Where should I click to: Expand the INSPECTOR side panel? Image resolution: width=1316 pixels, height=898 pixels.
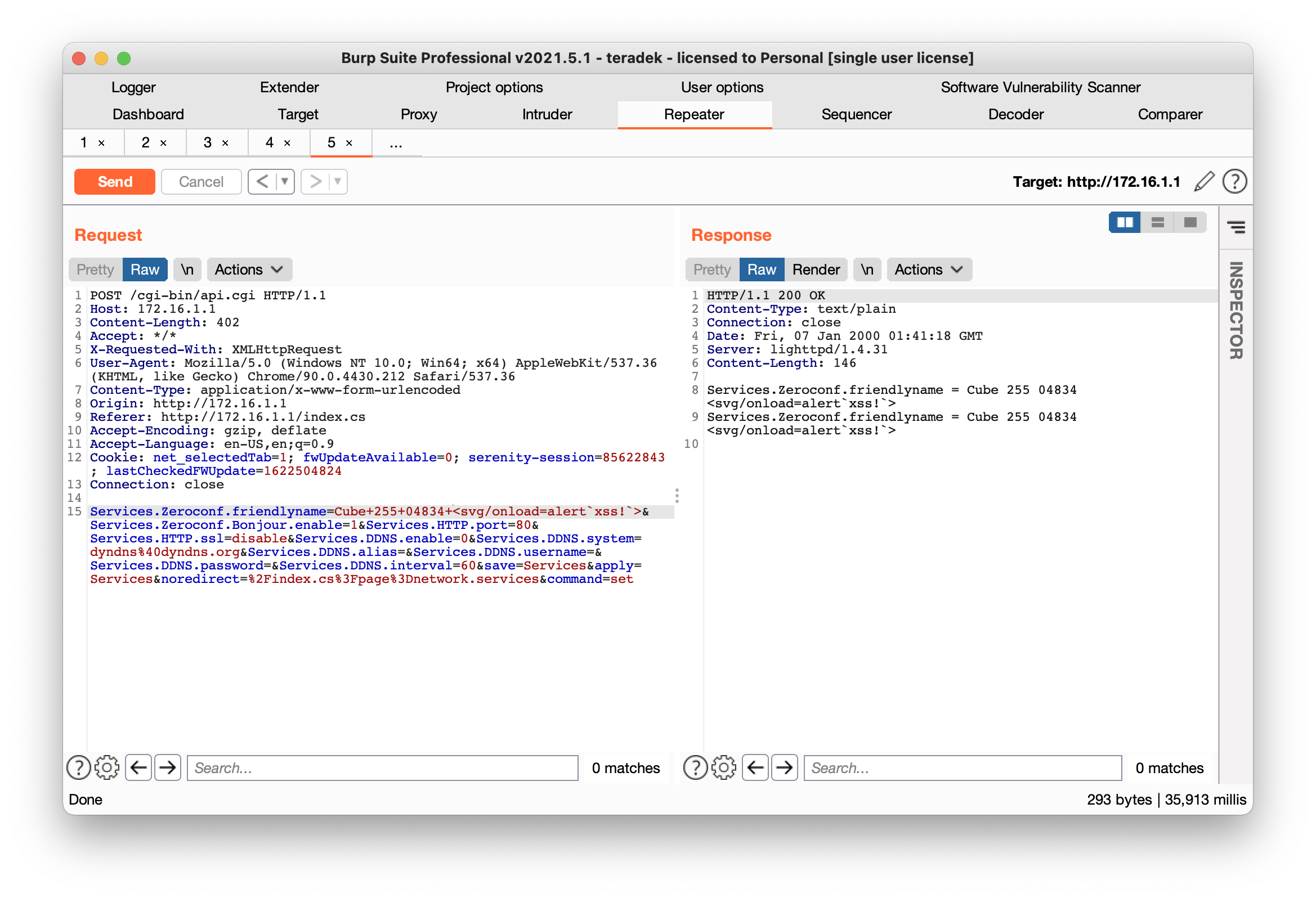pyautogui.click(x=1236, y=310)
